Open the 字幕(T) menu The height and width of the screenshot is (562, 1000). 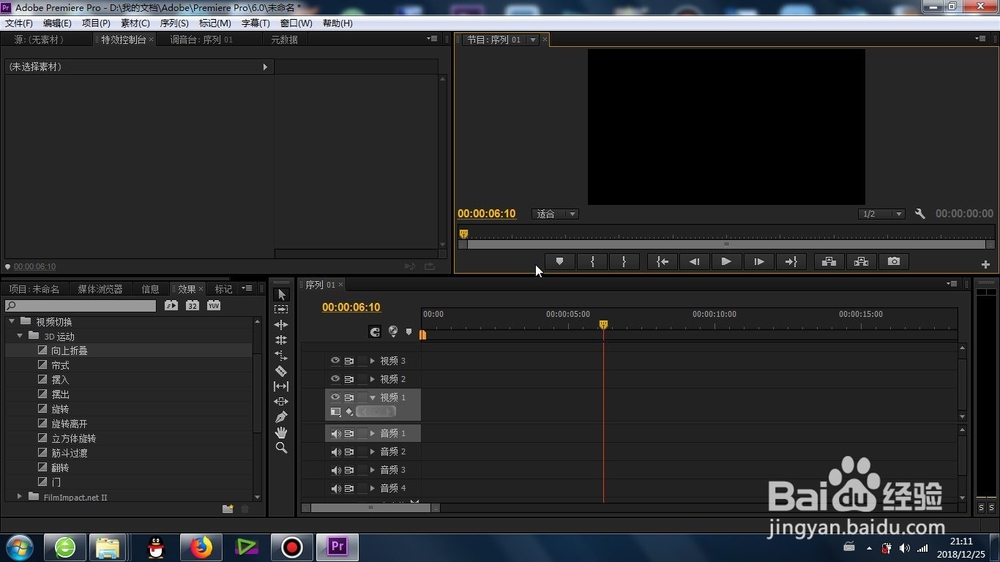(255, 23)
